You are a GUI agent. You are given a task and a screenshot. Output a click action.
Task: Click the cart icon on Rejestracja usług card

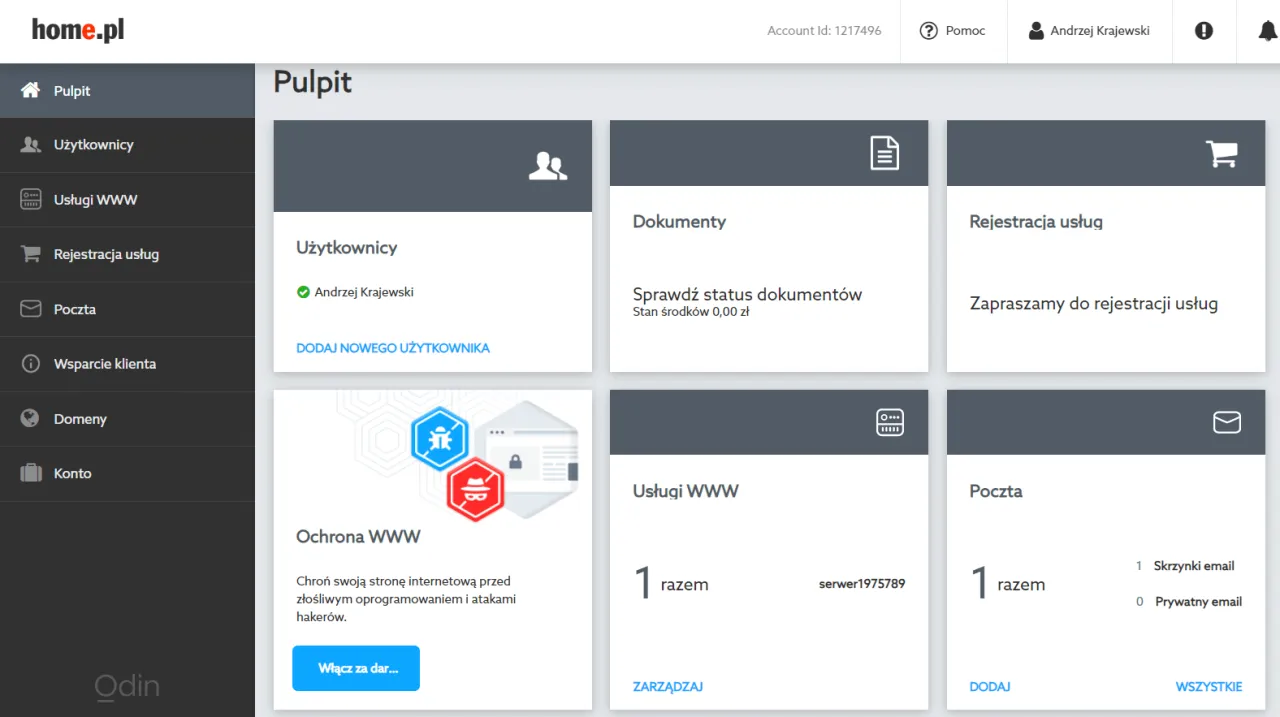pos(1222,154)
